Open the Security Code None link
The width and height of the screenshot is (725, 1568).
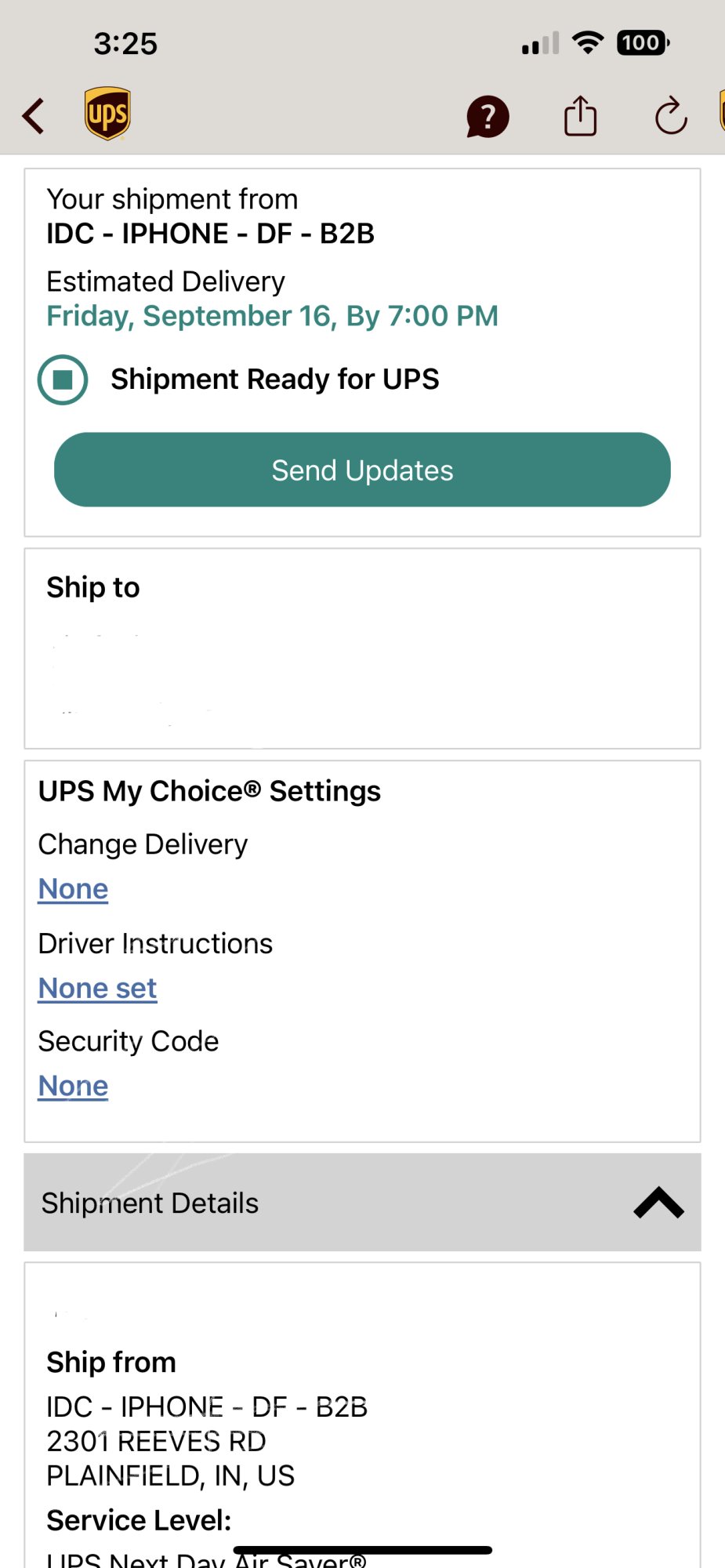[x=74, y=1086]
